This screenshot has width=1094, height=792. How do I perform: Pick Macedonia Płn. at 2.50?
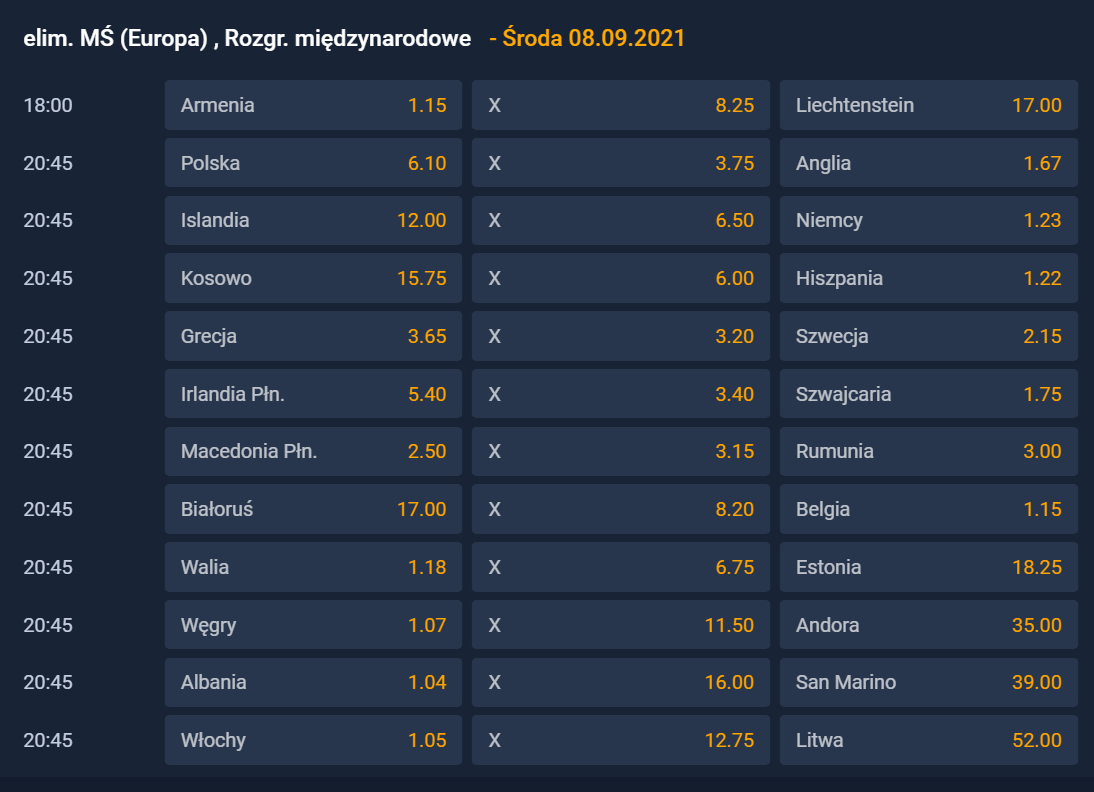(313, 451)
